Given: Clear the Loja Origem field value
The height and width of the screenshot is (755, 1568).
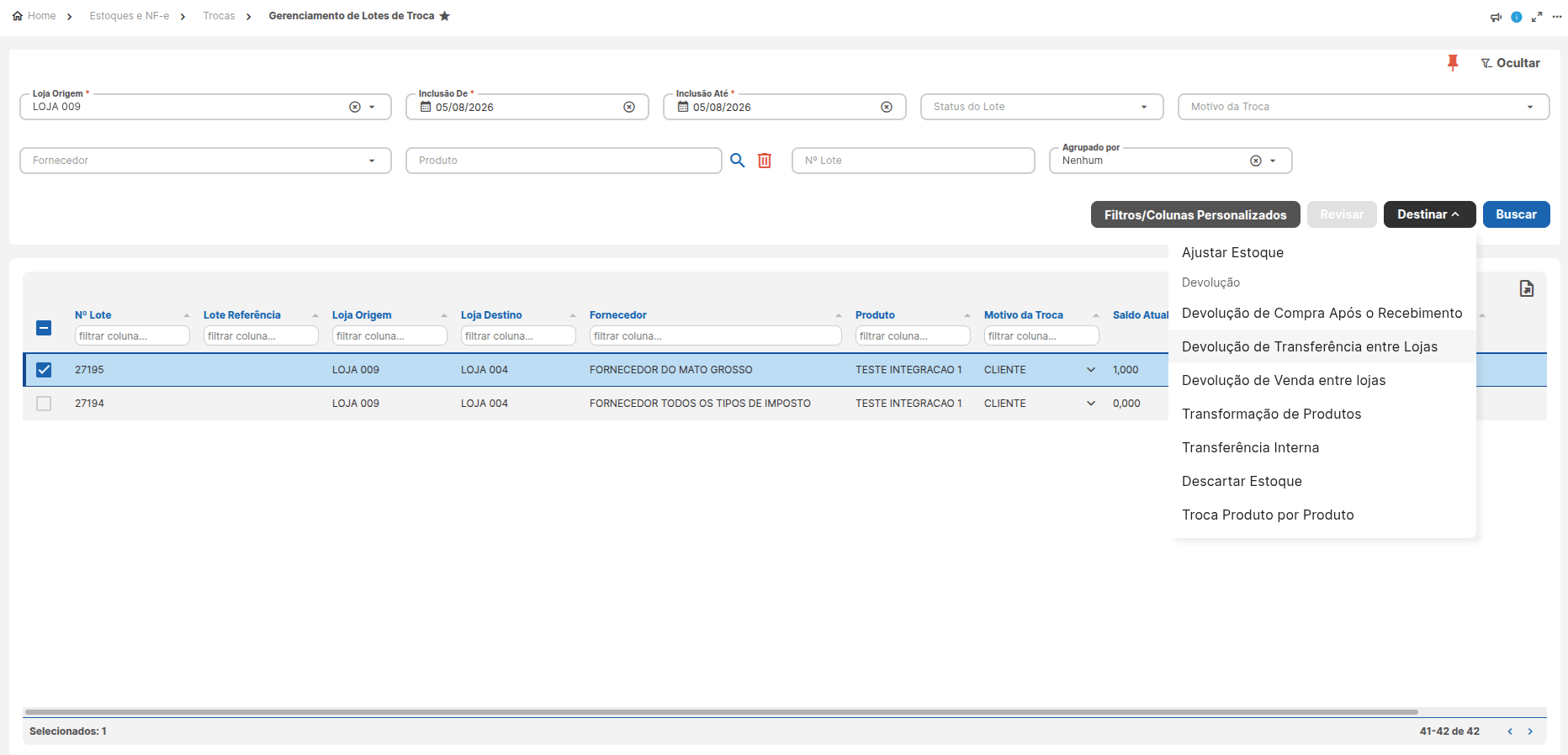Looking at the screenshot, I should point(355,107).
